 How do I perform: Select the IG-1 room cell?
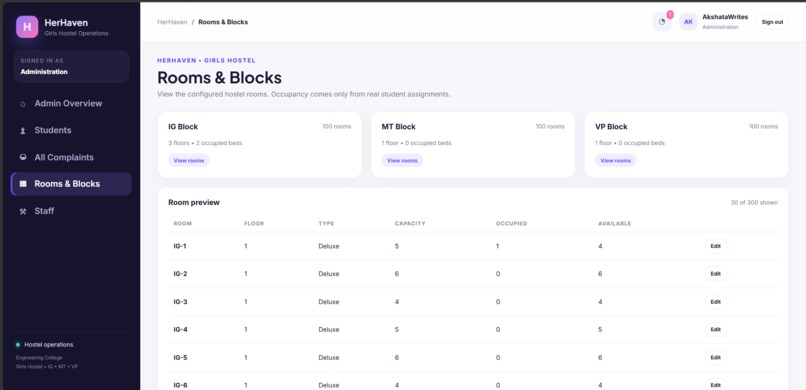tap(180, 246)
